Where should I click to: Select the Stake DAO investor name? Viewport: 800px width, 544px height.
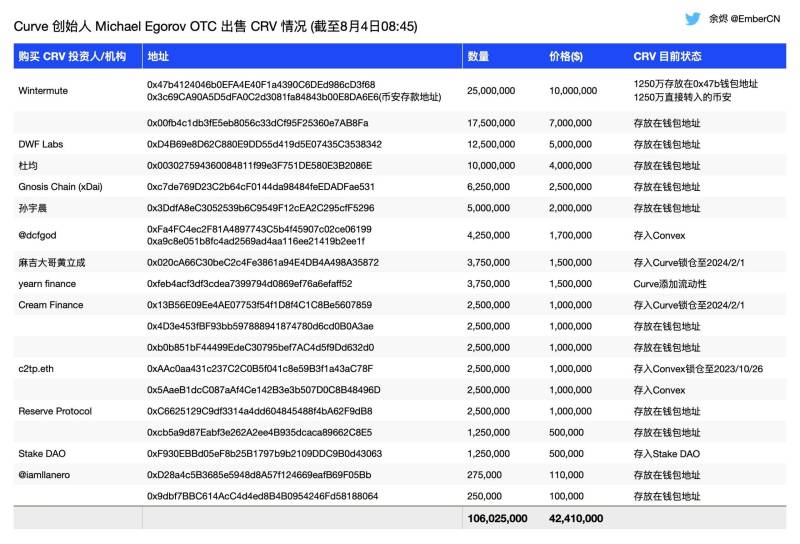click(42, 454)
